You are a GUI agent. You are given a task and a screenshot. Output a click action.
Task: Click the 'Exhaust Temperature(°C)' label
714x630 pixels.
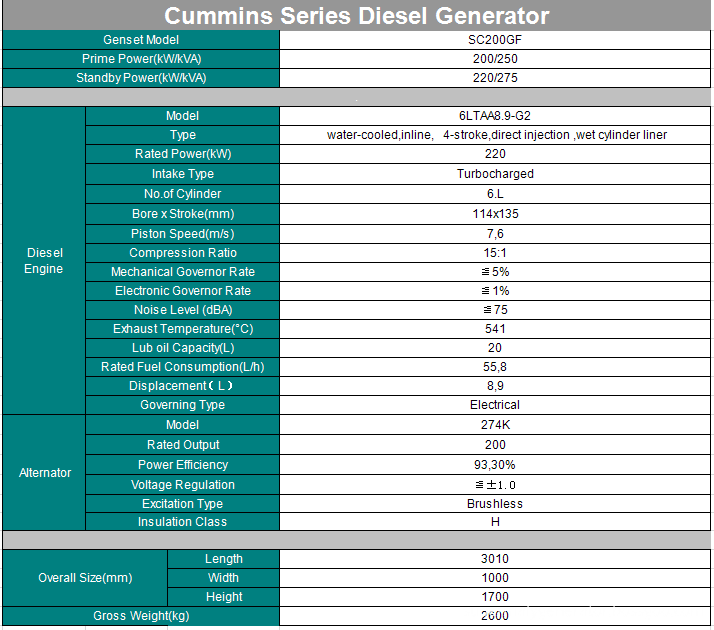pos(183,329)
